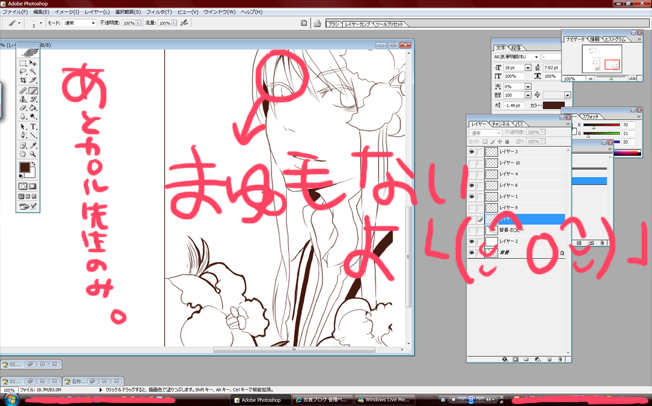Select the Path Selection tool
Image resolution: width=652 pixels, height=406 pixels.
[x=23, y=126]
